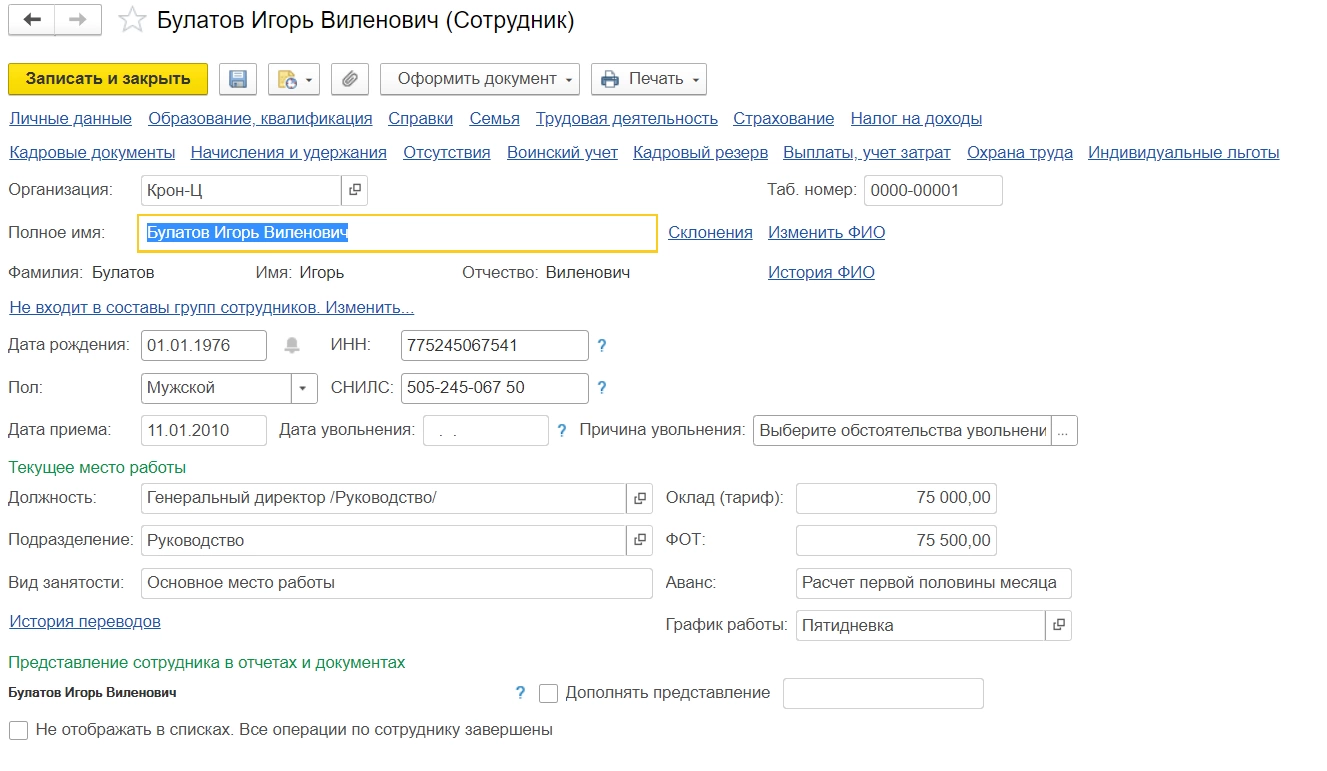Screen dimensions: 1327x771
Task: Click the favorites star icon
Action: click(132, 21)
